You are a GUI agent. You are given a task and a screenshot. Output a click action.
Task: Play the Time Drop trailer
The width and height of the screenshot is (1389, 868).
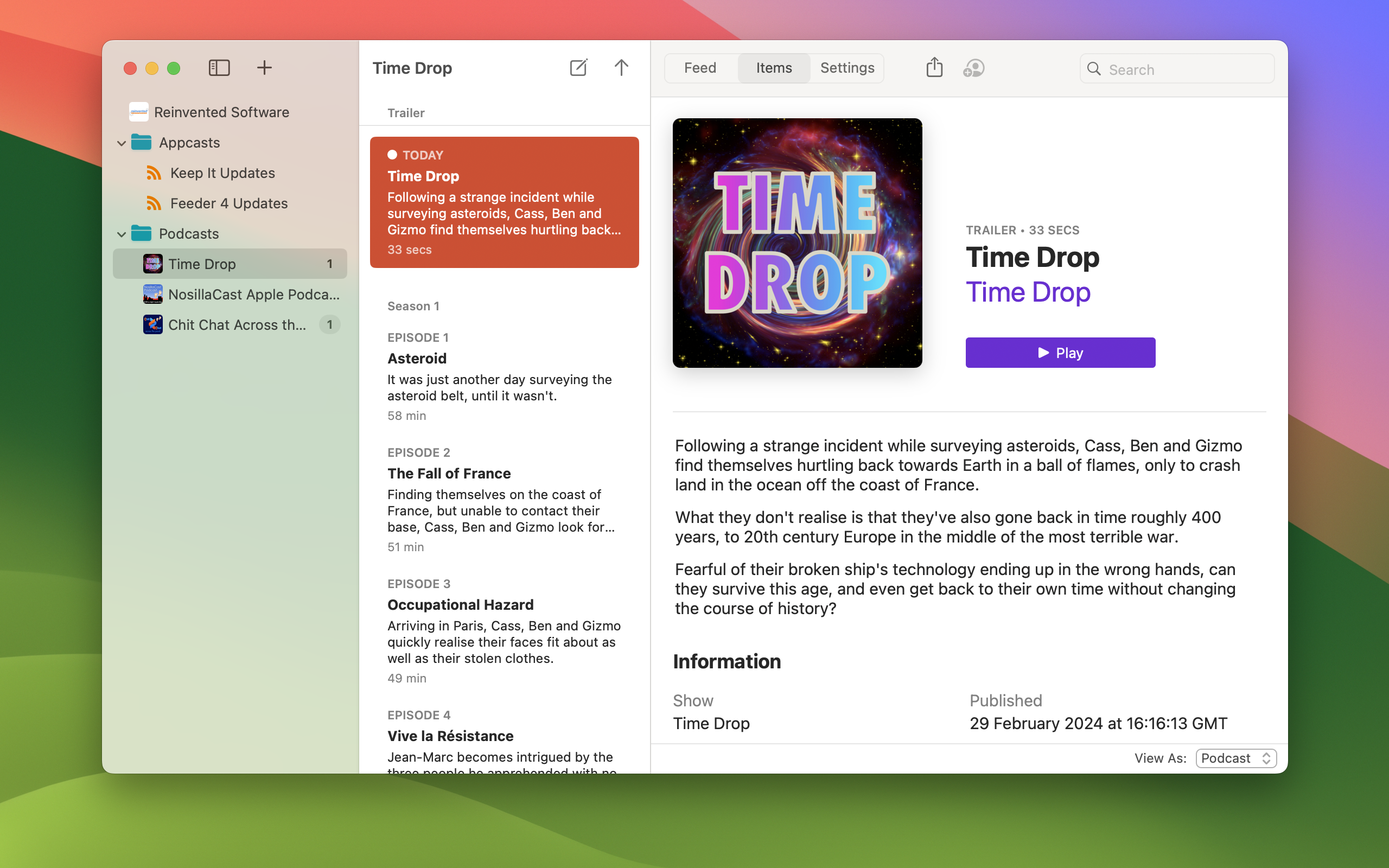pos(1060,353)
